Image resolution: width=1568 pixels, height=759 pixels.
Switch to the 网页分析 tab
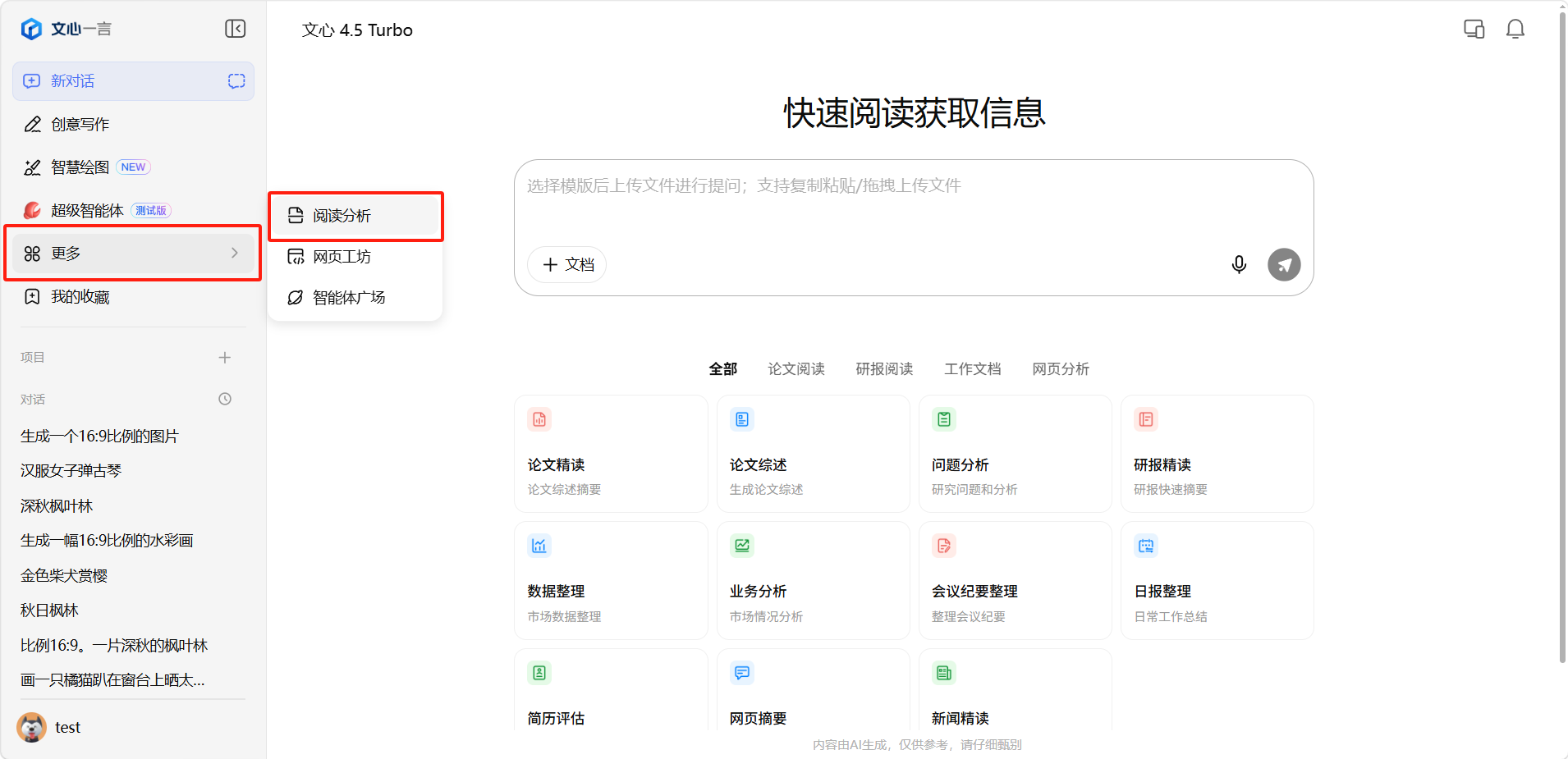tap(1061, 369)
